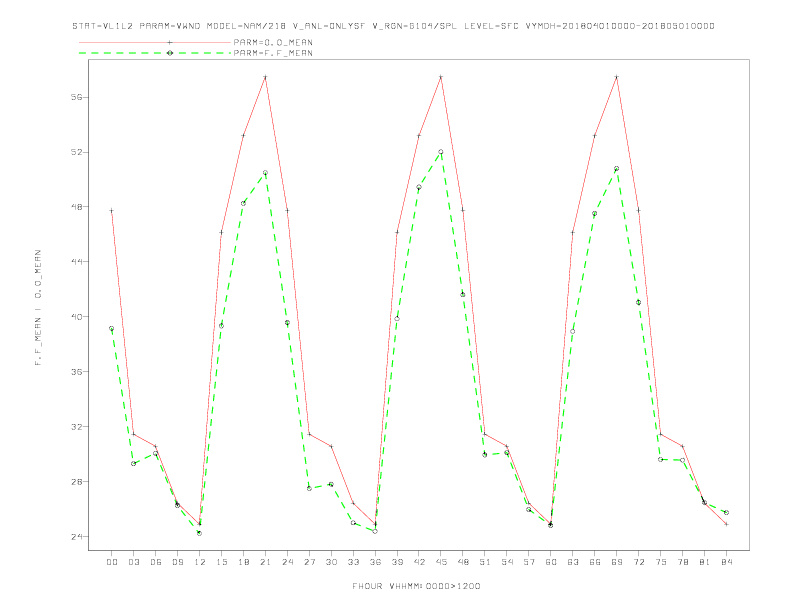Click x-axis tick label 54
This screenshot has width=792, height=612.
(x=507, y=562)
